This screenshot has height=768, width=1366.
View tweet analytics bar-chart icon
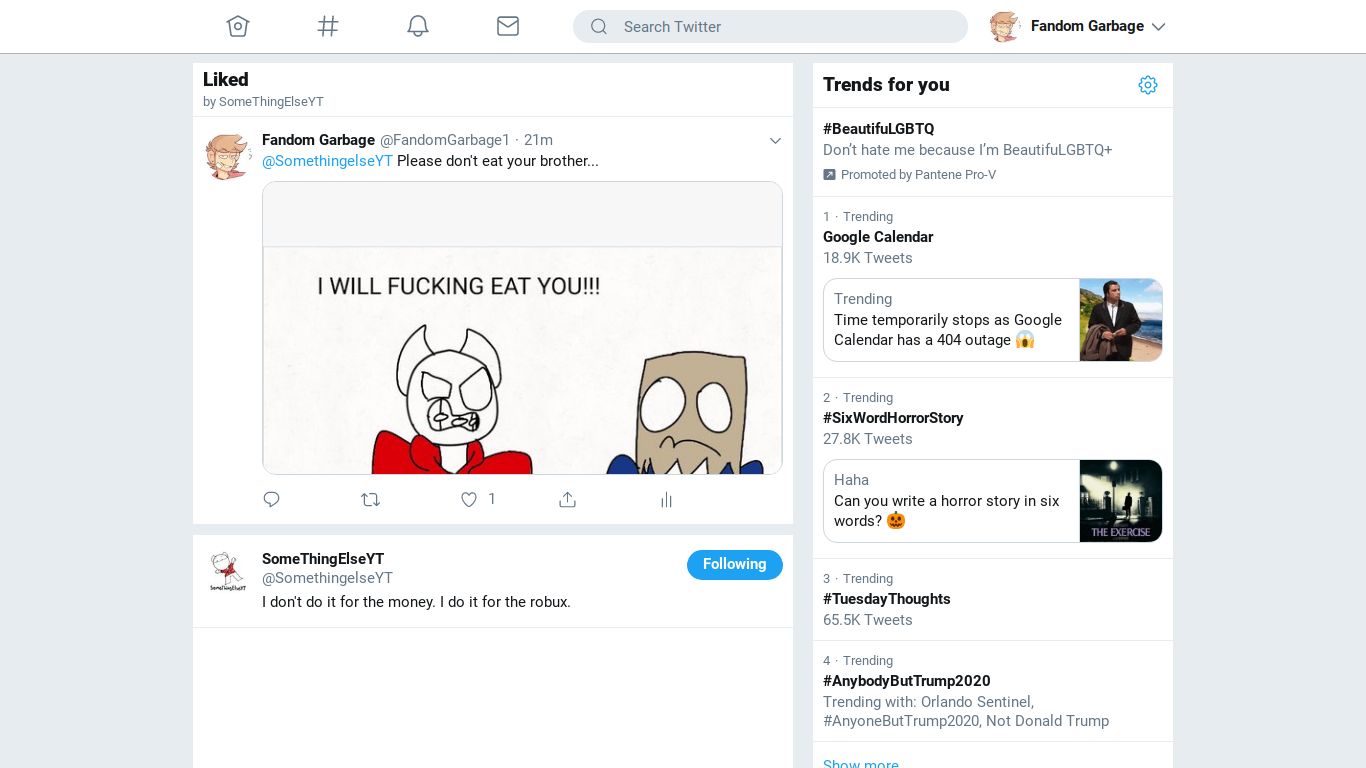[666, 499]
